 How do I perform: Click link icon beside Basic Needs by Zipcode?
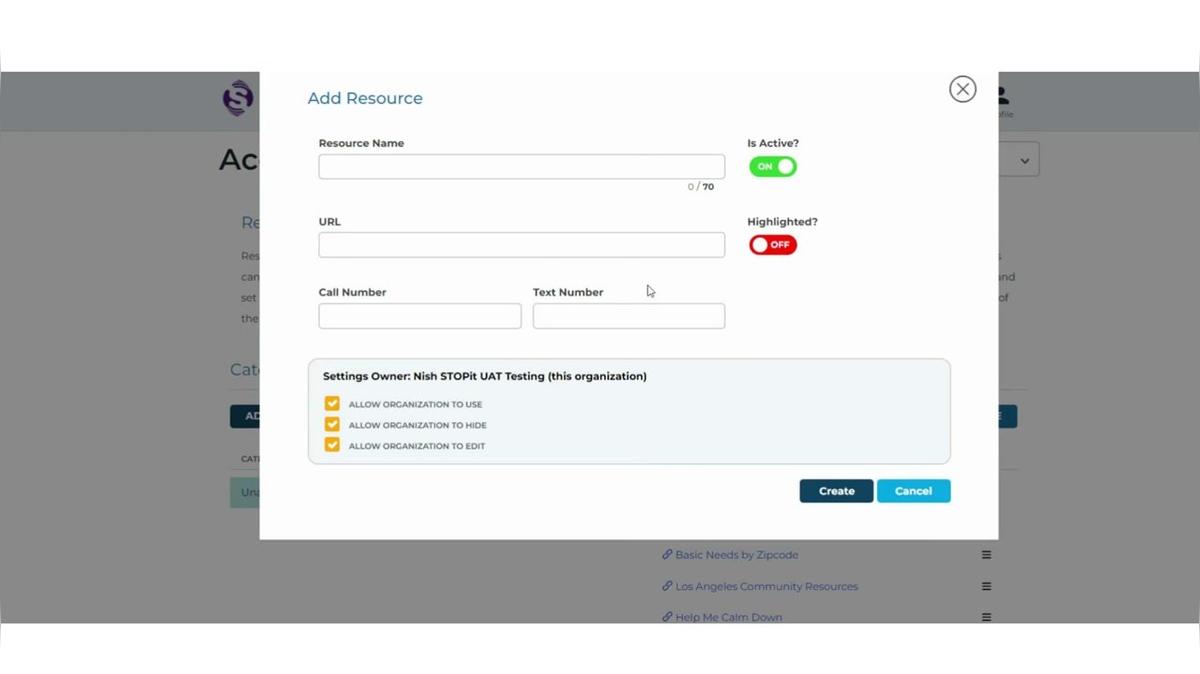tap(667, 554)
